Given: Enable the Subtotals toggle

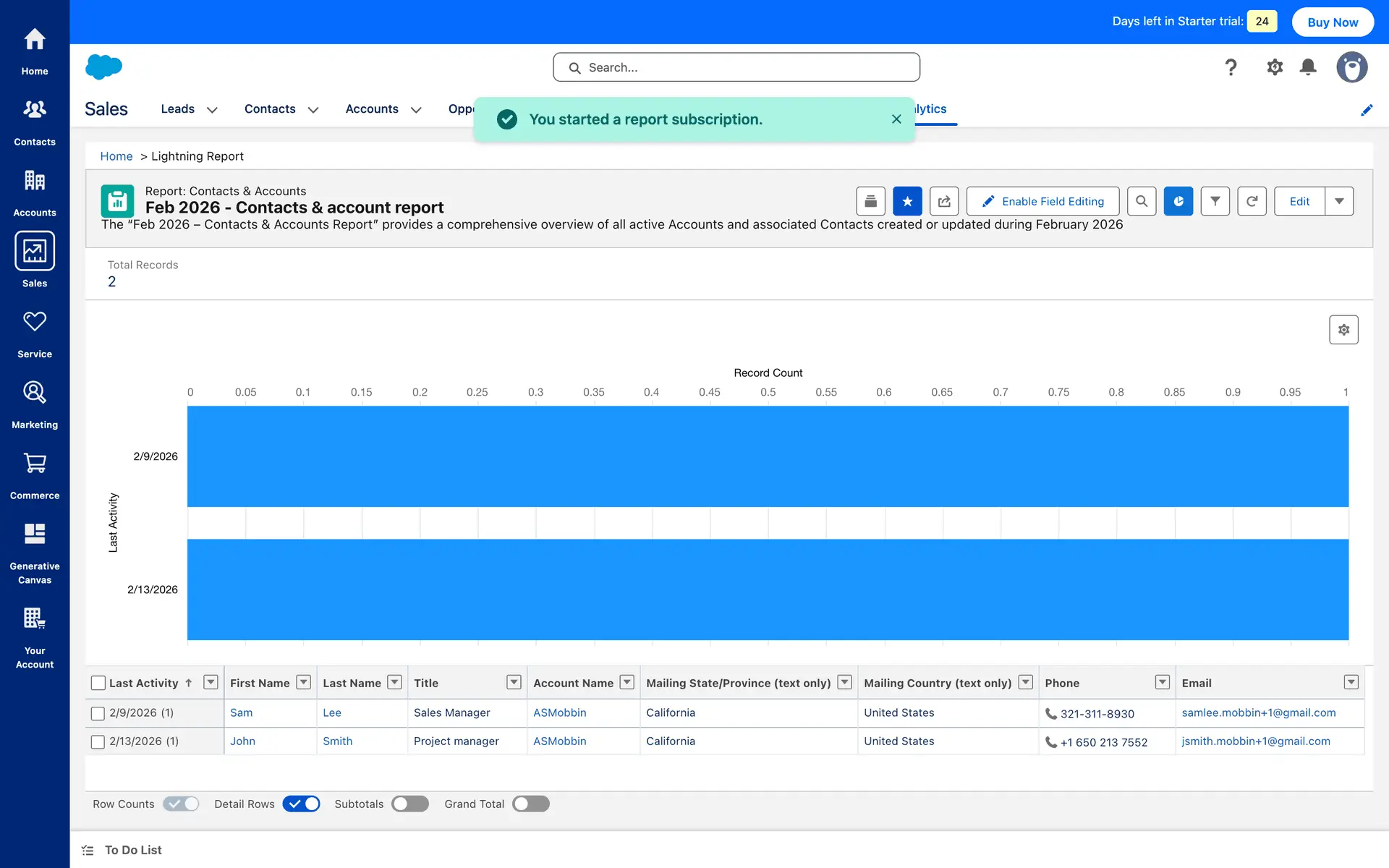Looking at the screenshot, I should [409, 804].
